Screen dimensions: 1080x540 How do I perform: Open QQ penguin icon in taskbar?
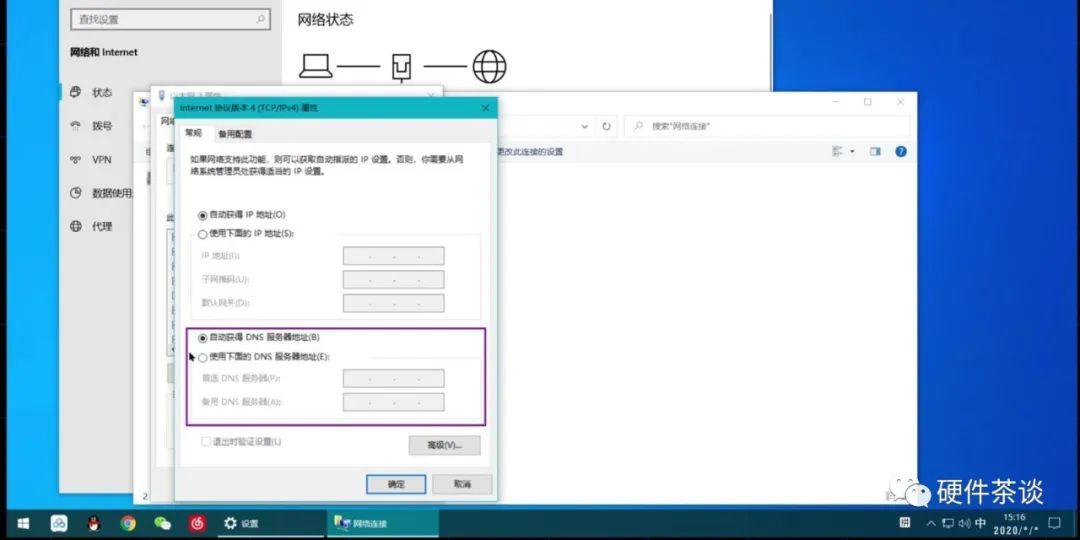[x=94, y=523]
